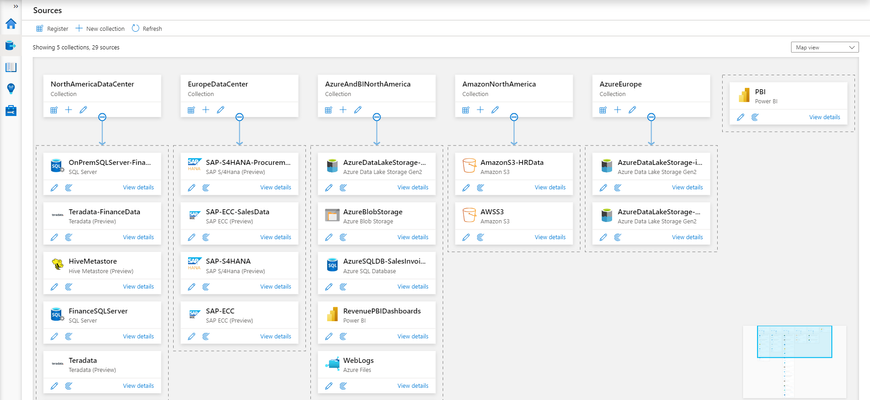Click Refresh in the toolbar
Viewport: 870px width, 400px height.
click(x=147, y=28)
